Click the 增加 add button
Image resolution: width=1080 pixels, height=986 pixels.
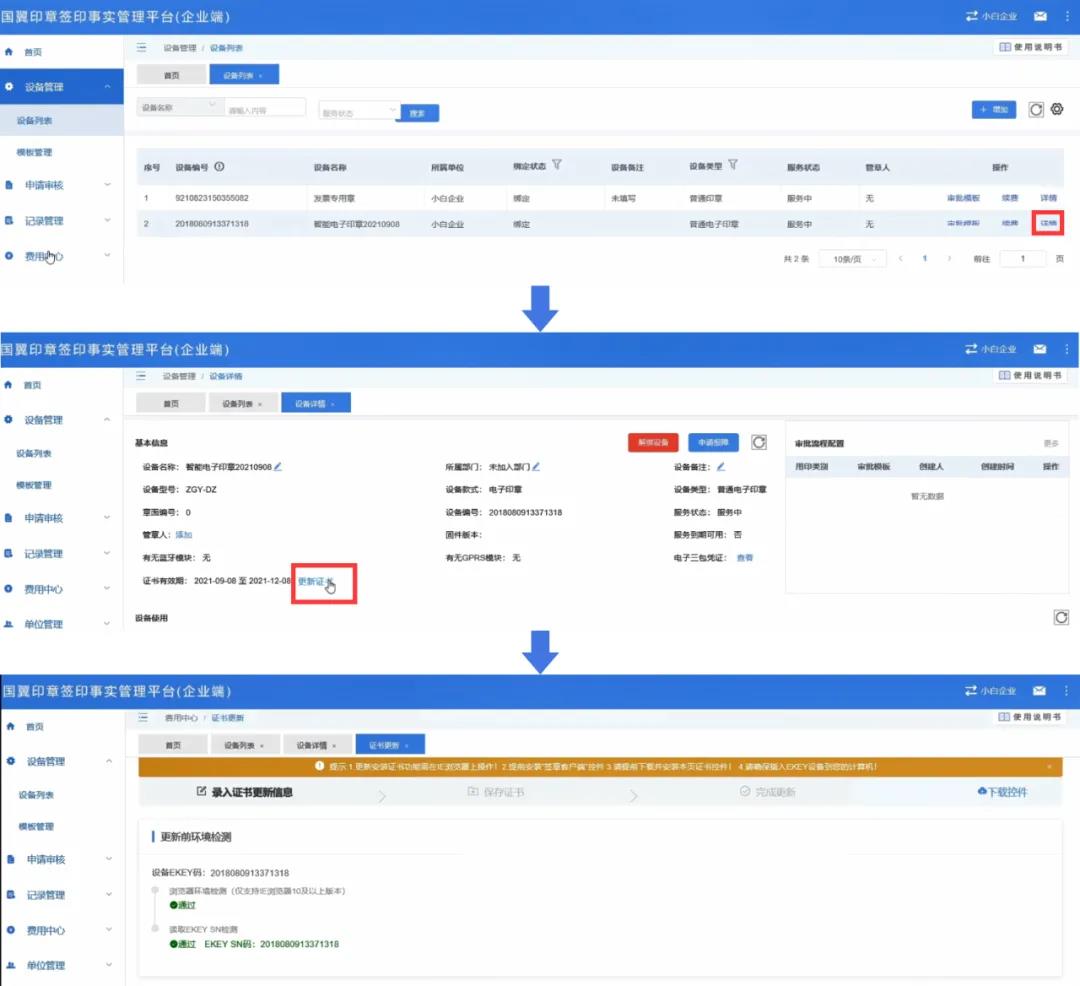pyautogui.click(x=994, y=109)
